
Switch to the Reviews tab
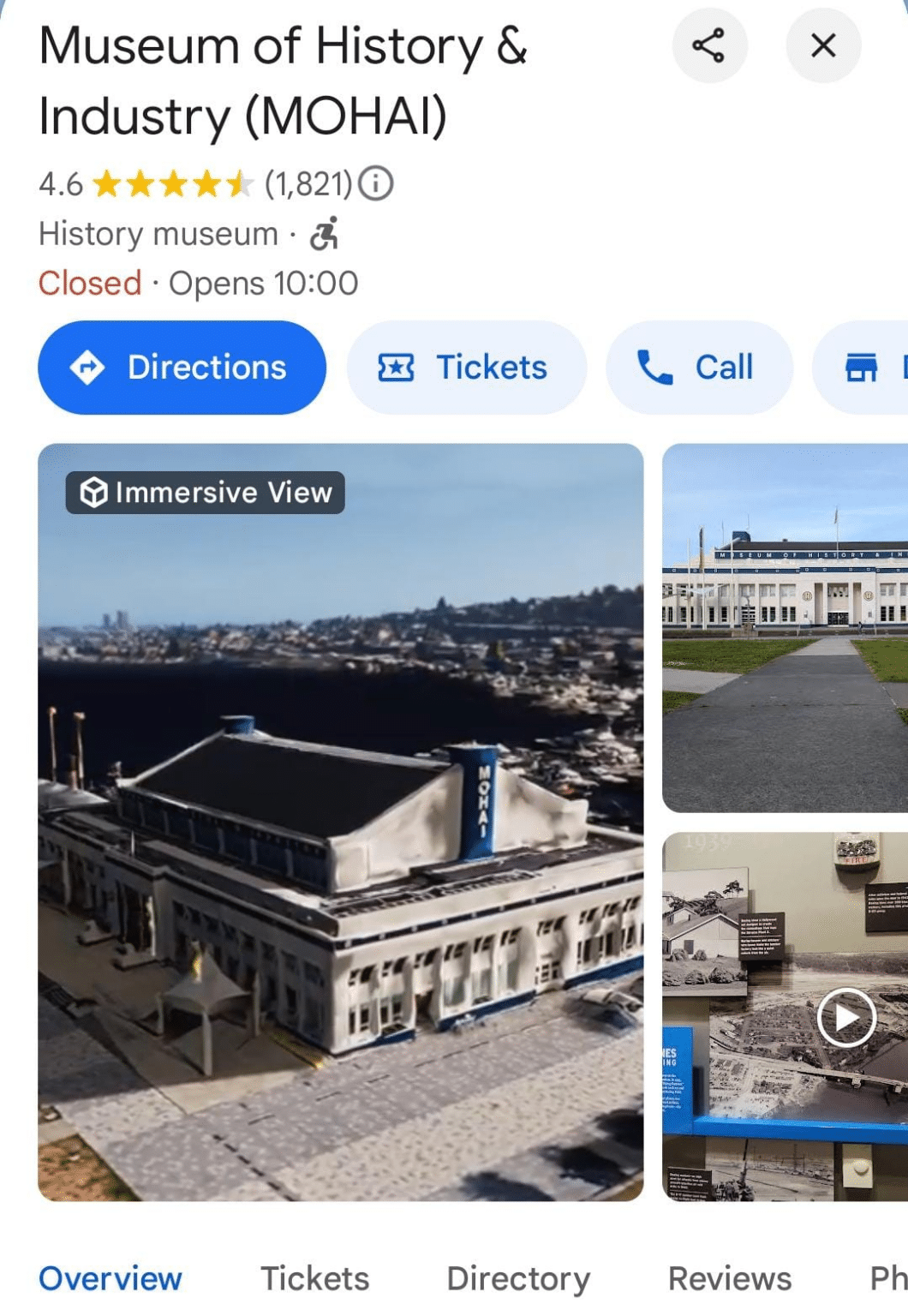tap(729, 1278)
